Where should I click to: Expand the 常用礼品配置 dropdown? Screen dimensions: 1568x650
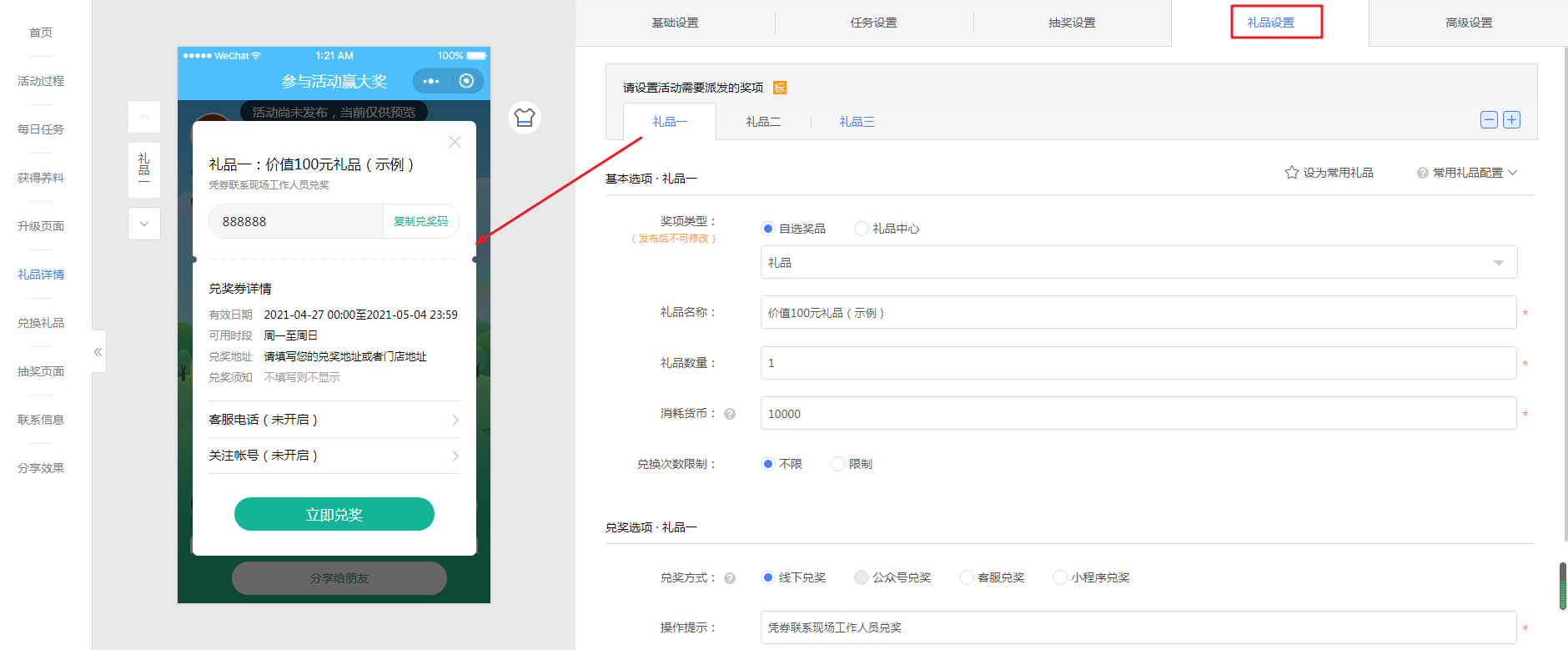(1475, 173)
